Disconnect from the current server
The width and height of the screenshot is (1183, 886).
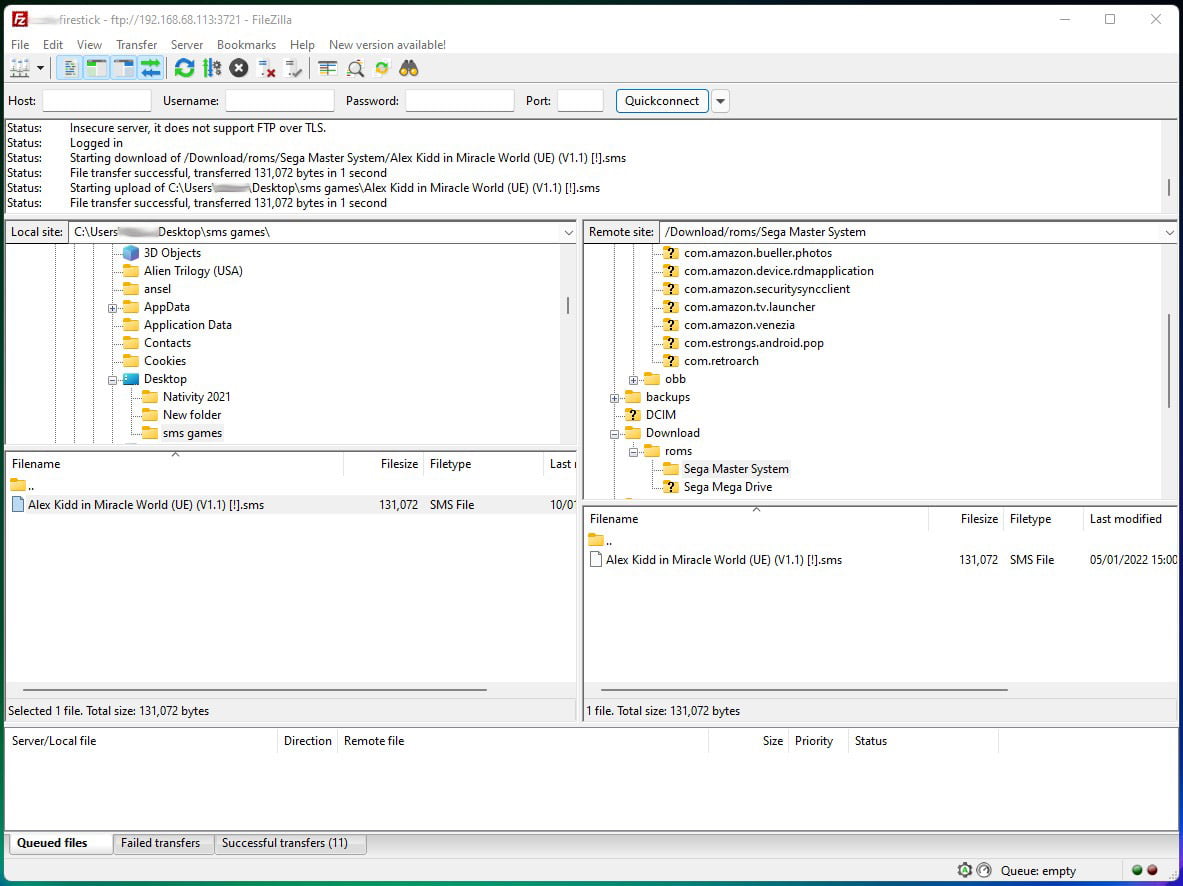(266, 69)
